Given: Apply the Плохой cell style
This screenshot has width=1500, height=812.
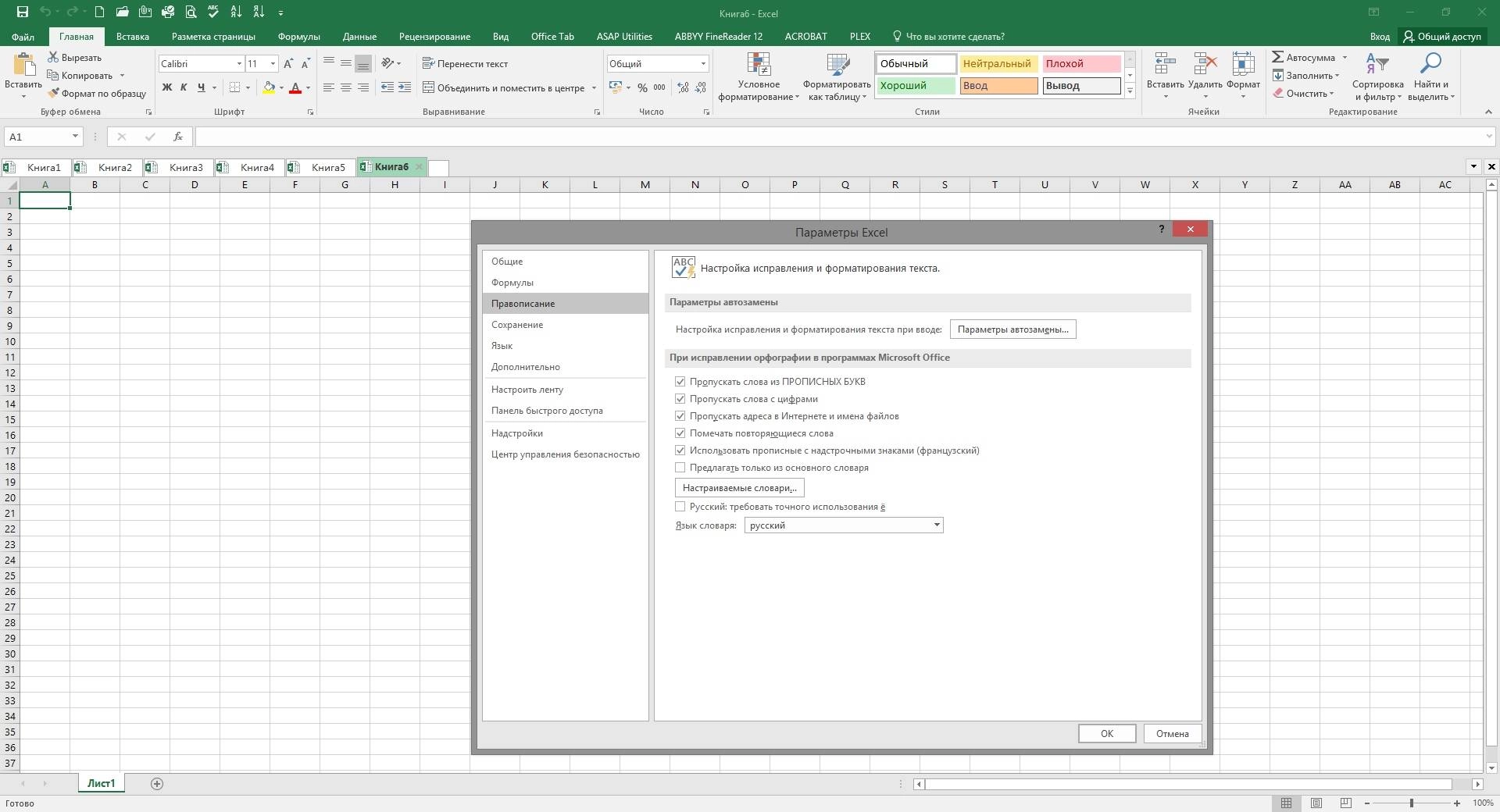Looking at the screenshot, I should tap(1081, 64).
